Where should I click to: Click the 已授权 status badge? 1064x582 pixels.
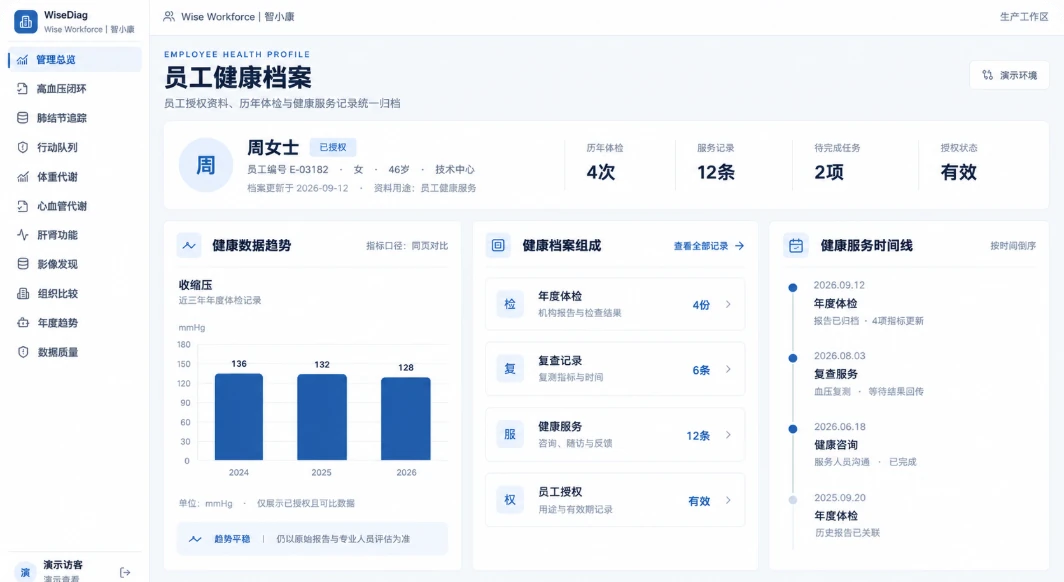click(x=332, y=147)
